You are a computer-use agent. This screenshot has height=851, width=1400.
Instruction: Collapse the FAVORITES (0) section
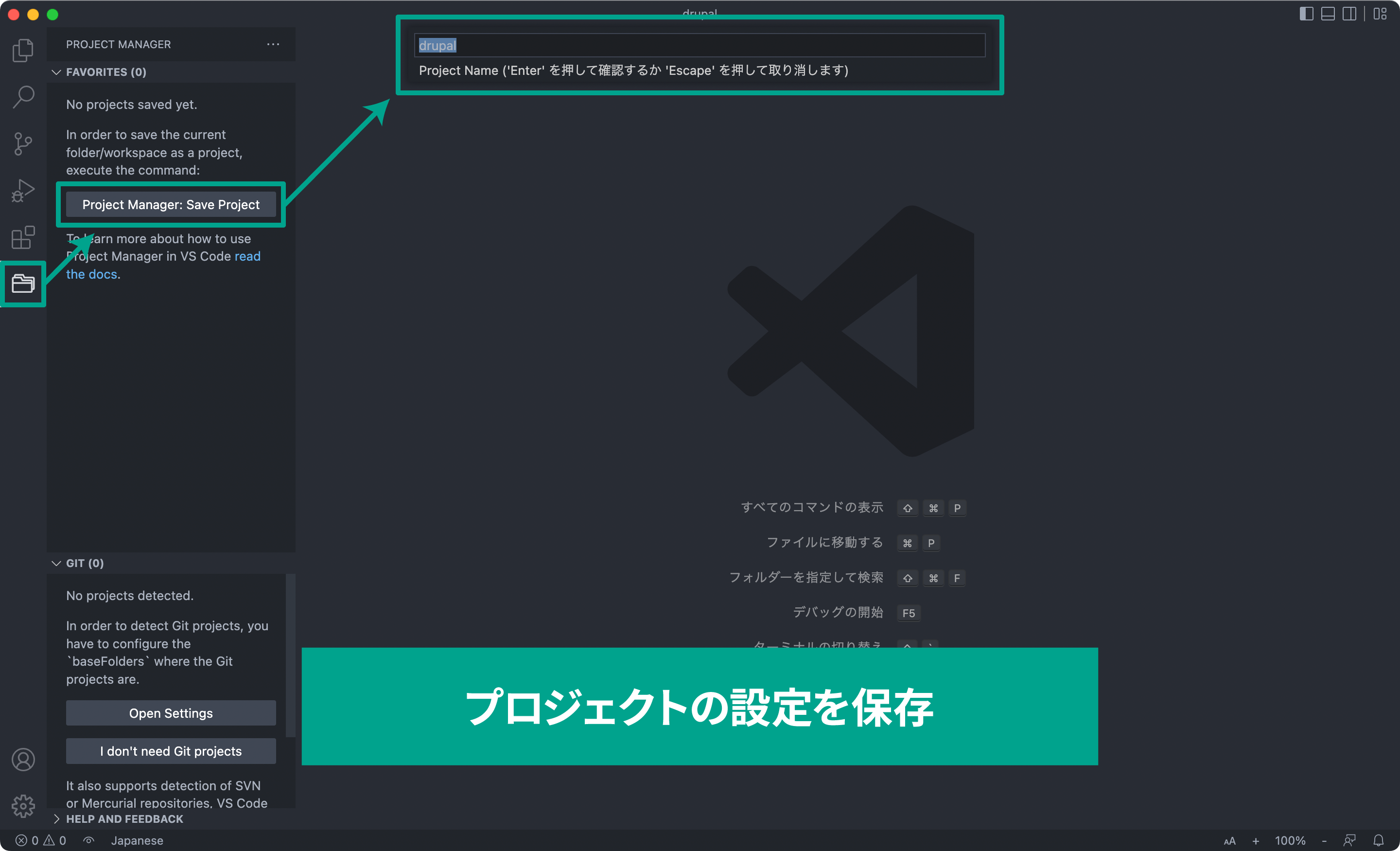tap(171, 72)
